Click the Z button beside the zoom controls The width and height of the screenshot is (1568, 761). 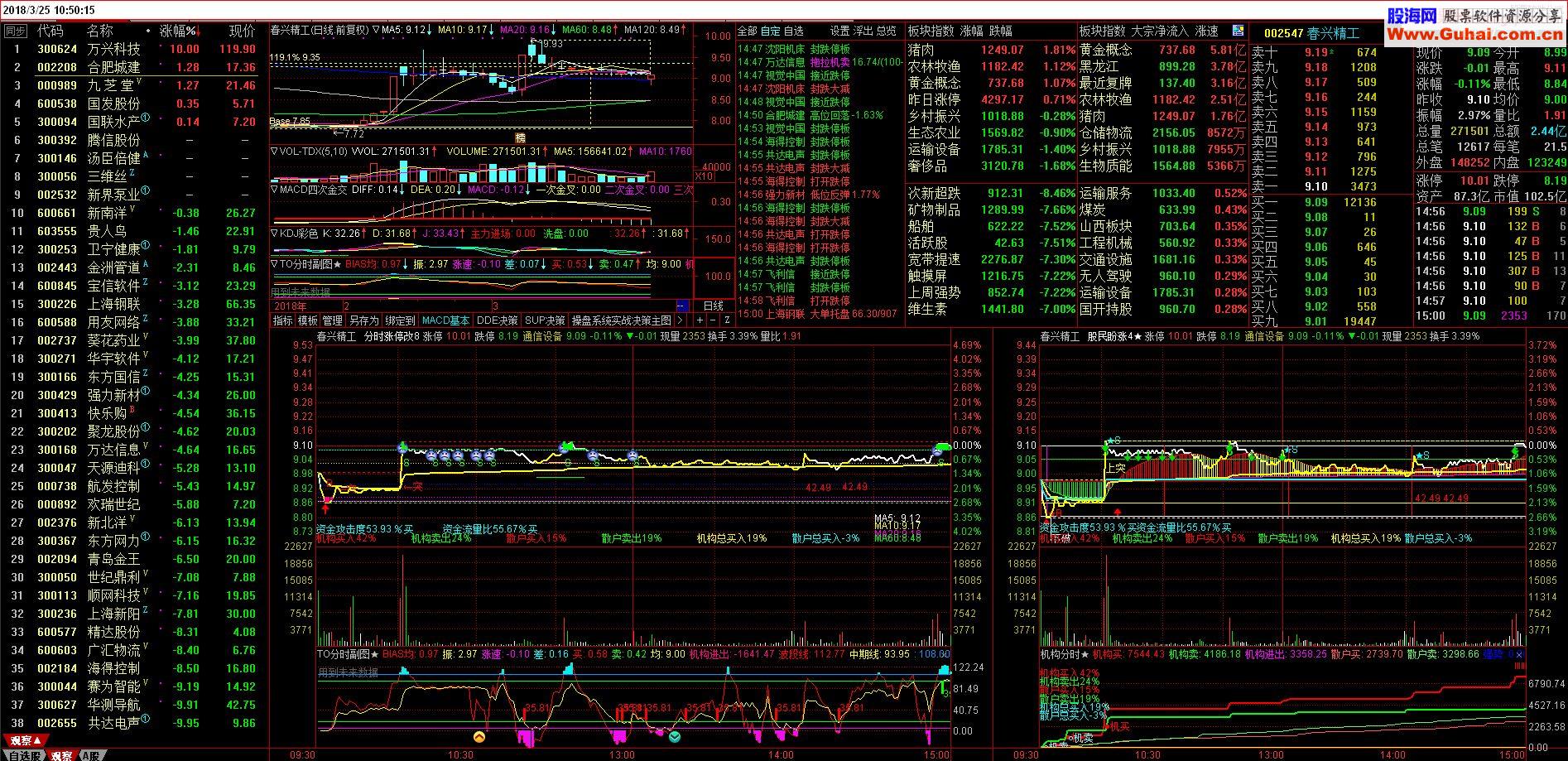727,320
